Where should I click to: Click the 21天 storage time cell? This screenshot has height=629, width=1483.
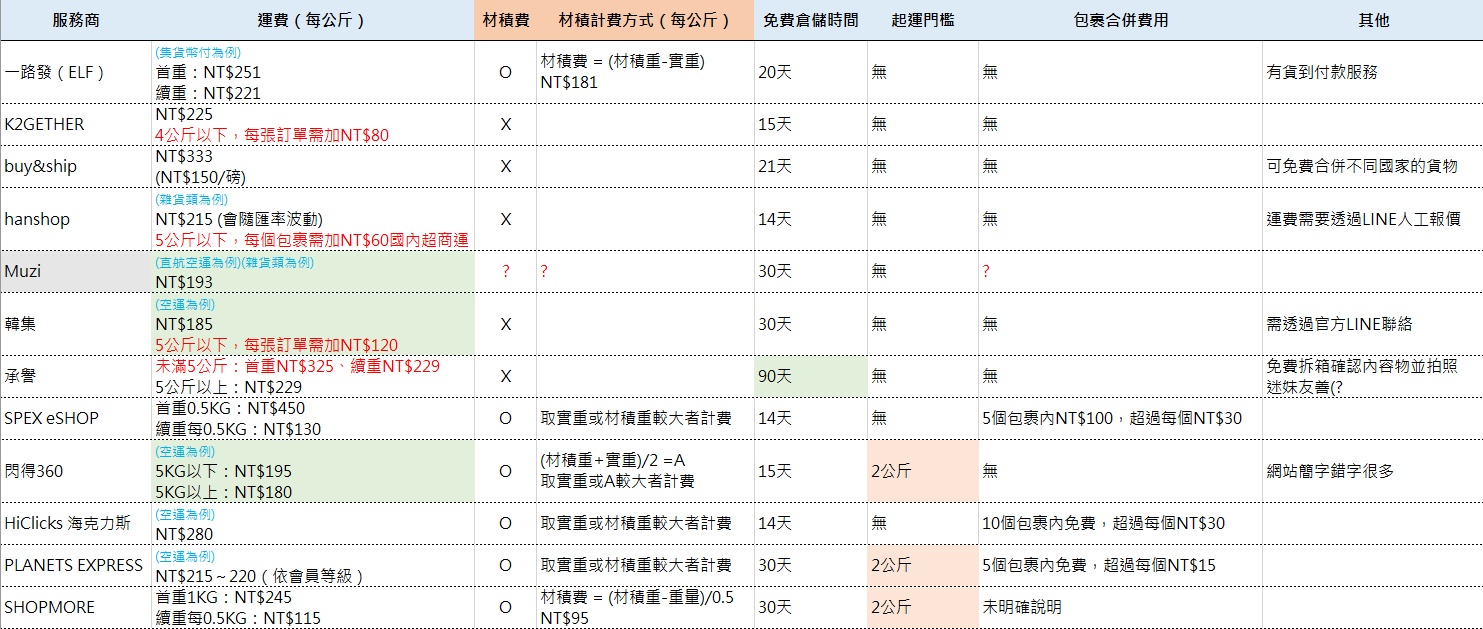(x=810, y=166)
